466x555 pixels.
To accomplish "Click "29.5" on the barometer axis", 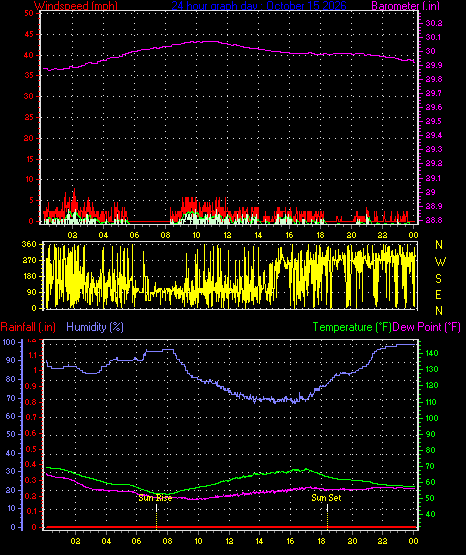I will (433, 121).
